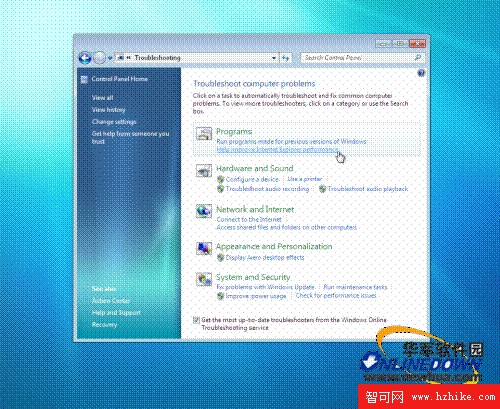The image size is (500, 409).
Task: Click shield icon beside Troubleshoot audio playback
Action: click(322, 189)
